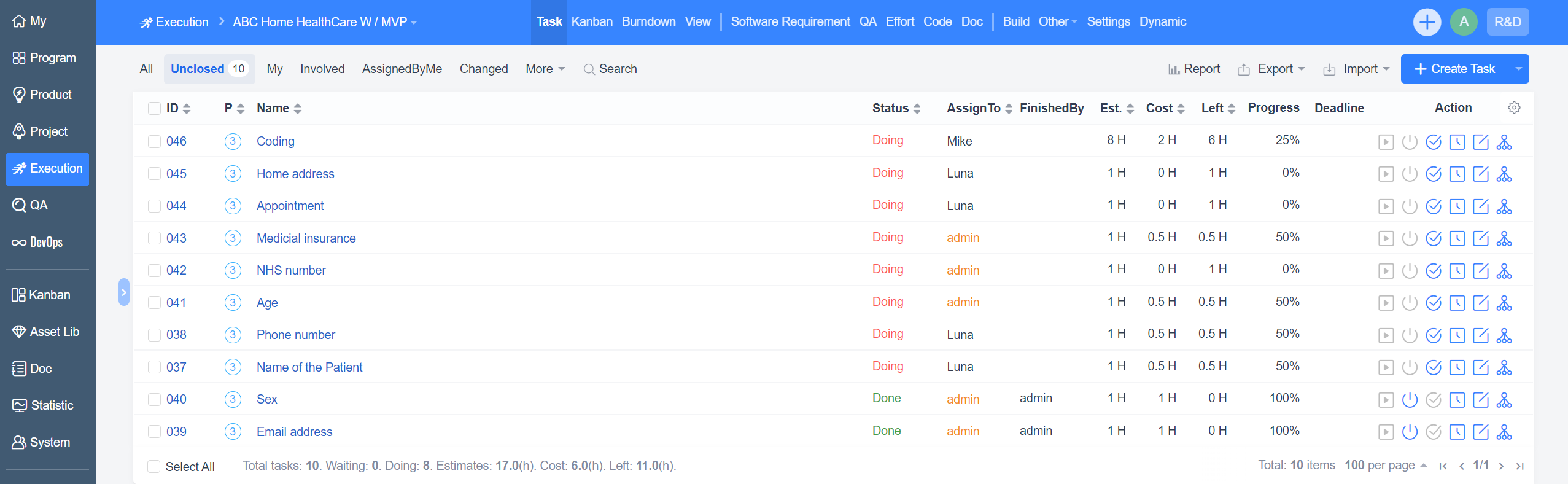This screenshot has height=484, width=1568.
Task: Edit the NHS number task
Action: (1480, 271)
